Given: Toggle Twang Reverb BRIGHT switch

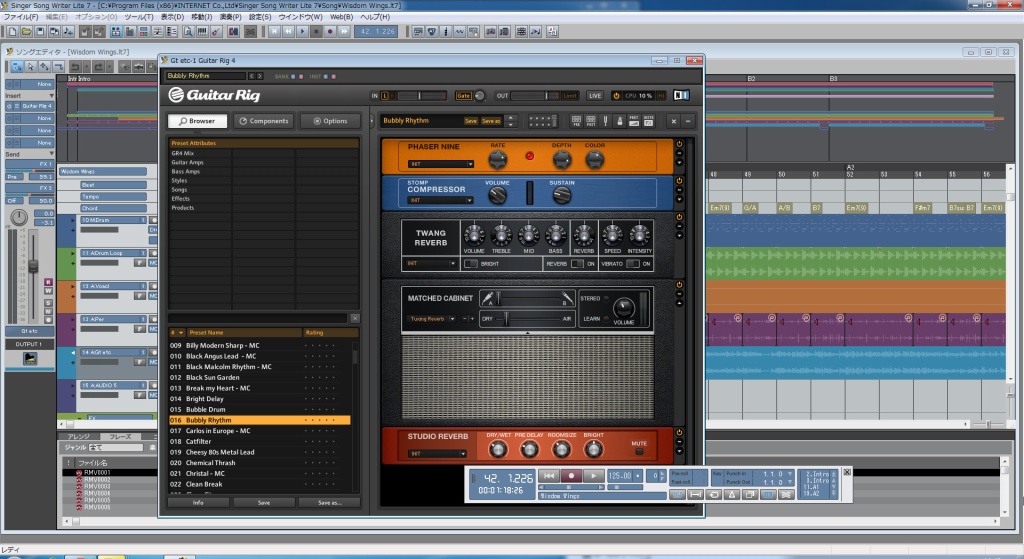Looking at the screenshot, I should (x=471, y=264).
